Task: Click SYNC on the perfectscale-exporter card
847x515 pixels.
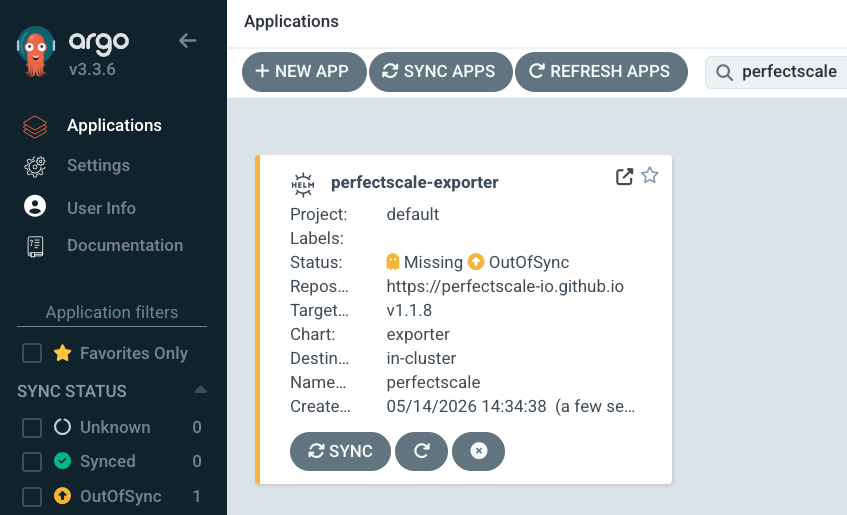Action: pos(340,451)
